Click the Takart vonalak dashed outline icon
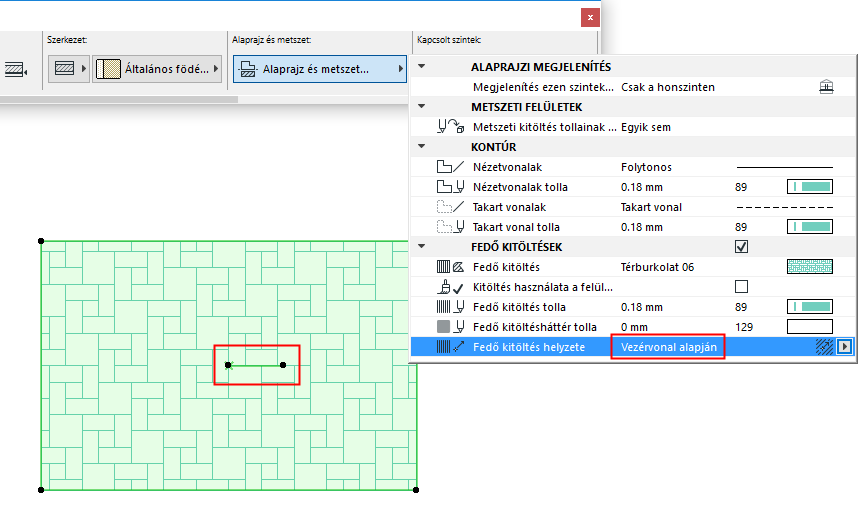The width and height of the screenshot is (863, 513). [450, 207]
